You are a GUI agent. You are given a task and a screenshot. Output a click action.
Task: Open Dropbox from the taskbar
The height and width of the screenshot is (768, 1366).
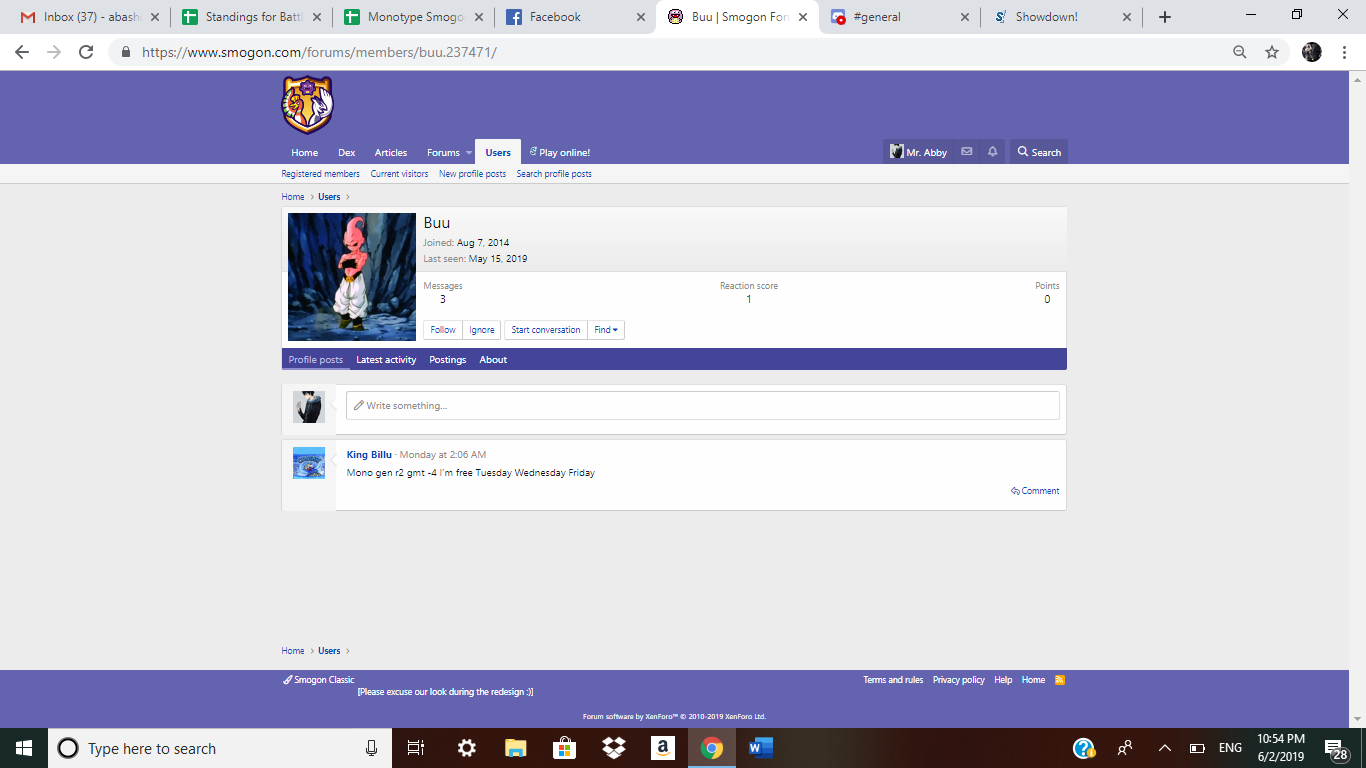coord(613,748)
